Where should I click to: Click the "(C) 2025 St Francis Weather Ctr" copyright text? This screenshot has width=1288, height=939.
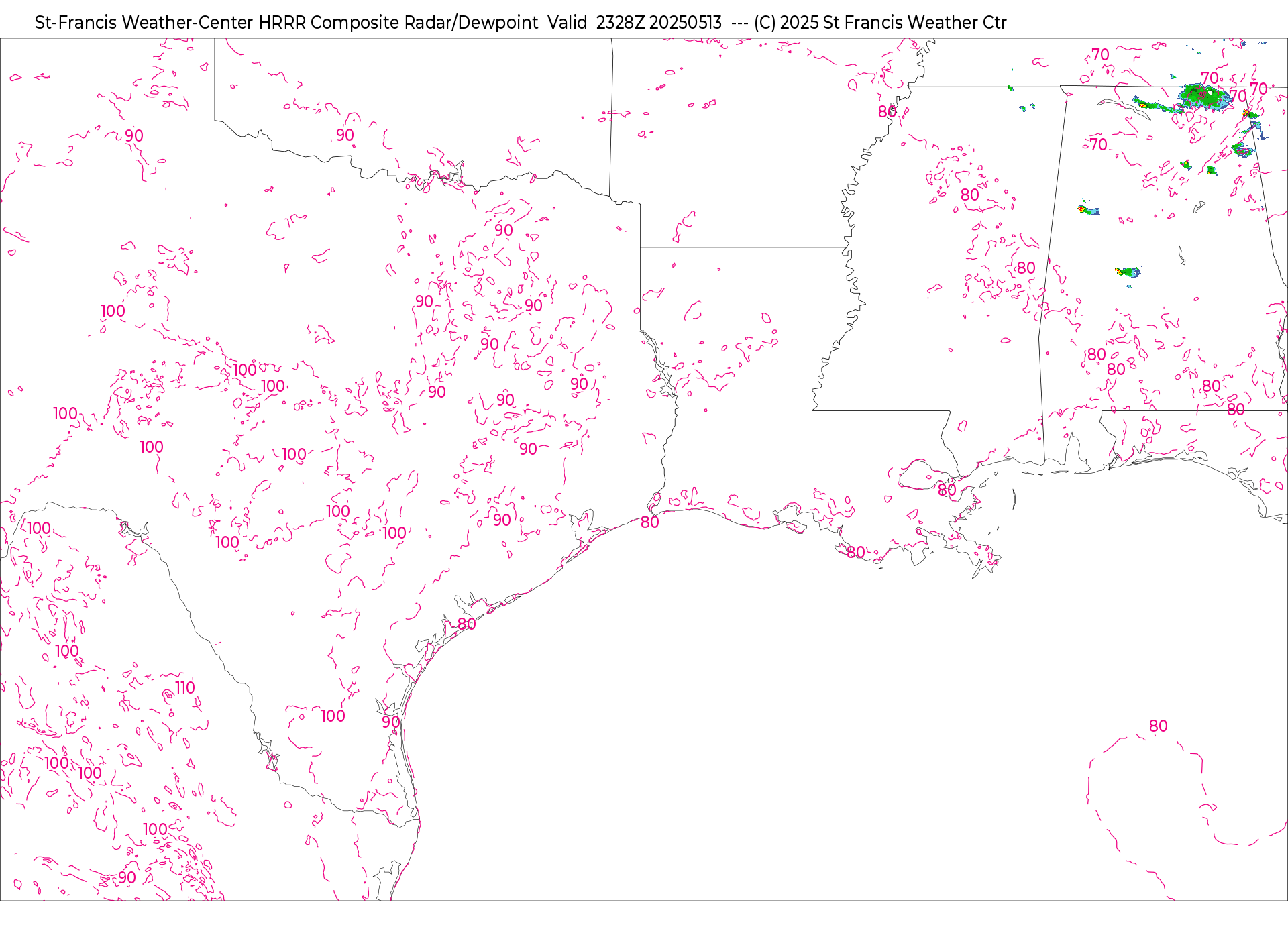[x=880, y=23]
